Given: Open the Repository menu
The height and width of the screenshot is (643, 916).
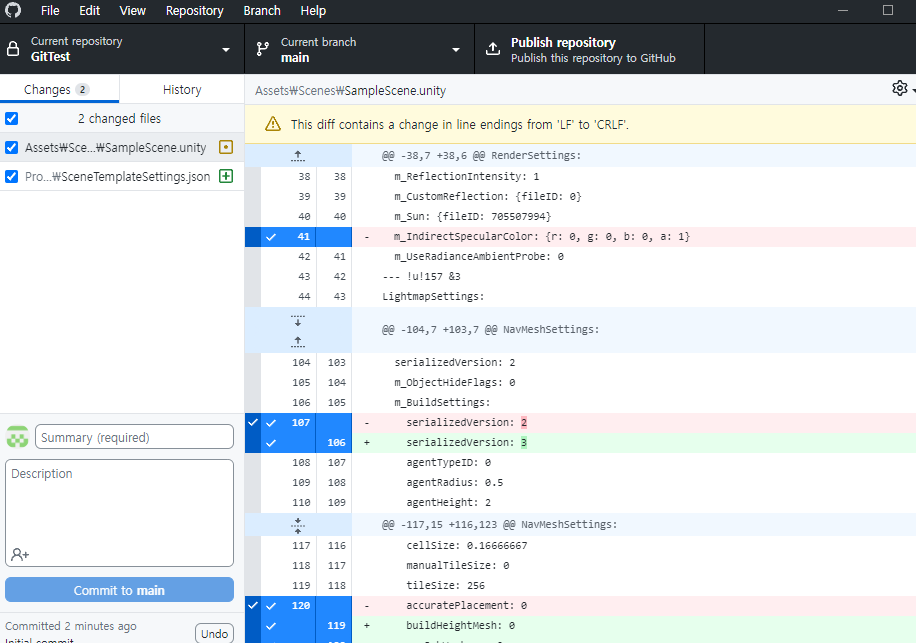Looking at the screenshot, I should click(x=195, y=11).
